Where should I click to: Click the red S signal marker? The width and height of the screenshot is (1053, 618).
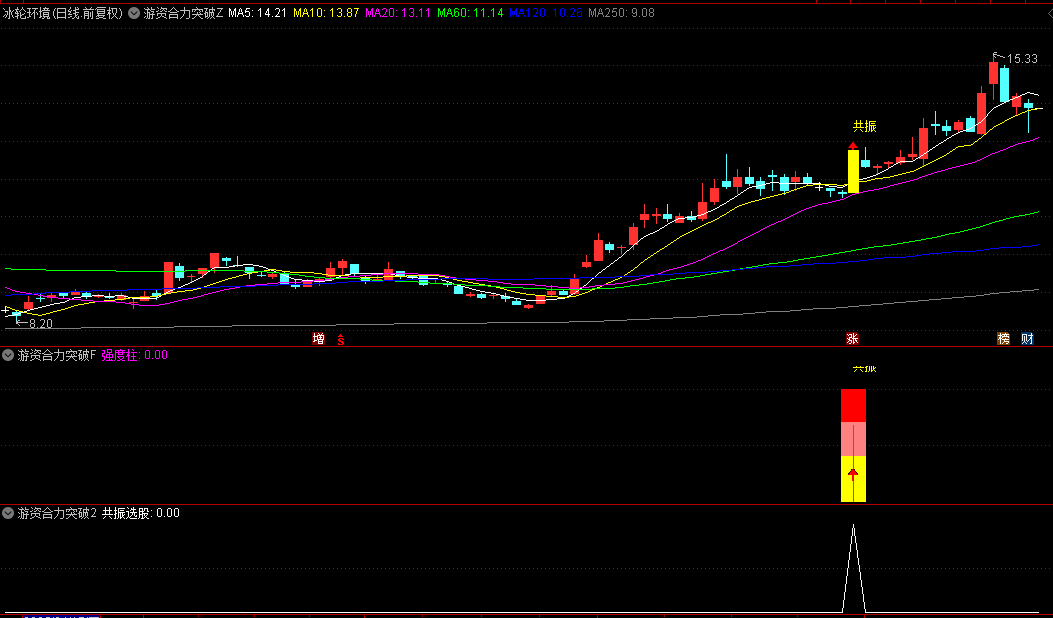(x=340, y=339)
